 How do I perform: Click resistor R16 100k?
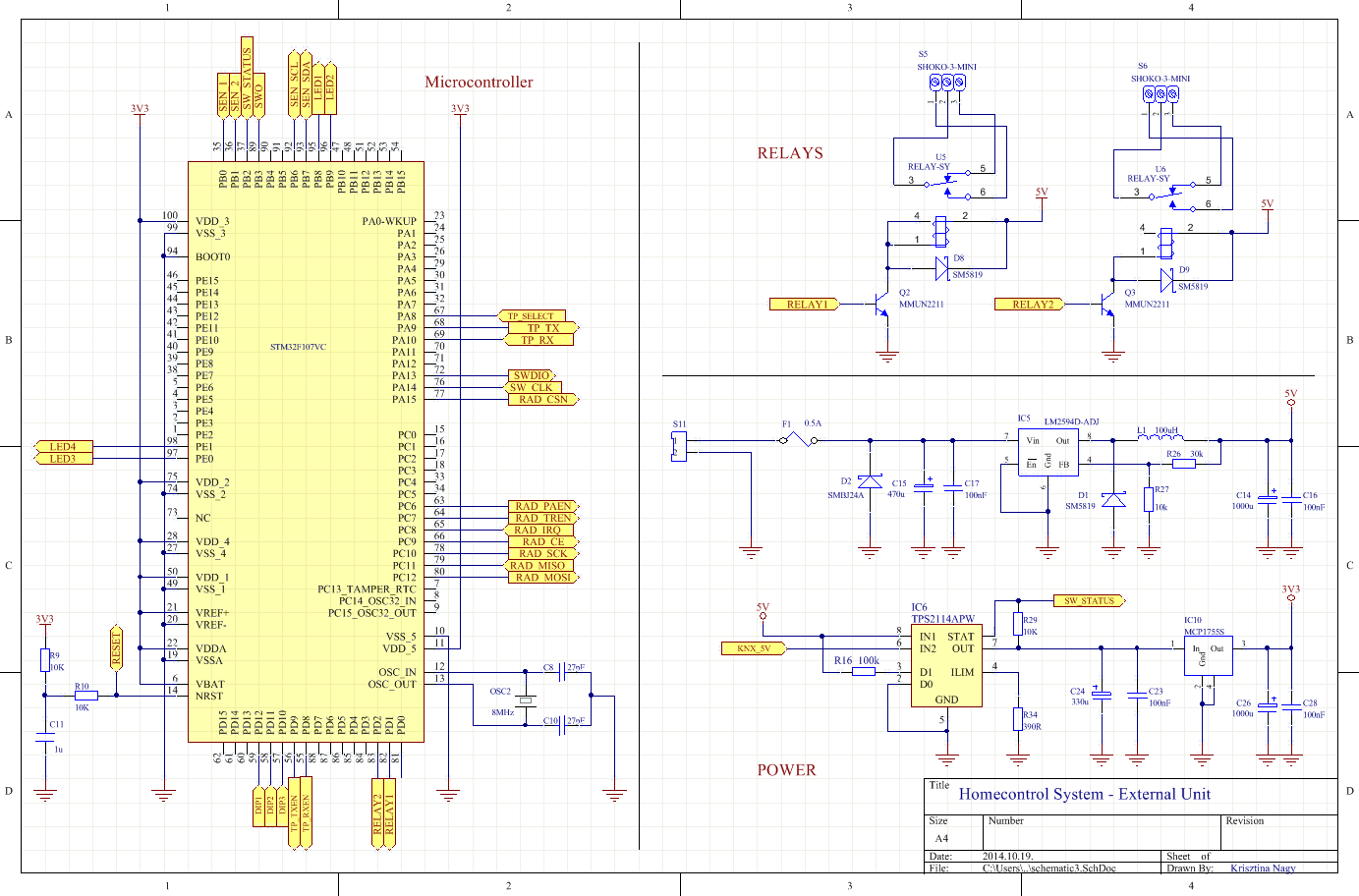864,671
